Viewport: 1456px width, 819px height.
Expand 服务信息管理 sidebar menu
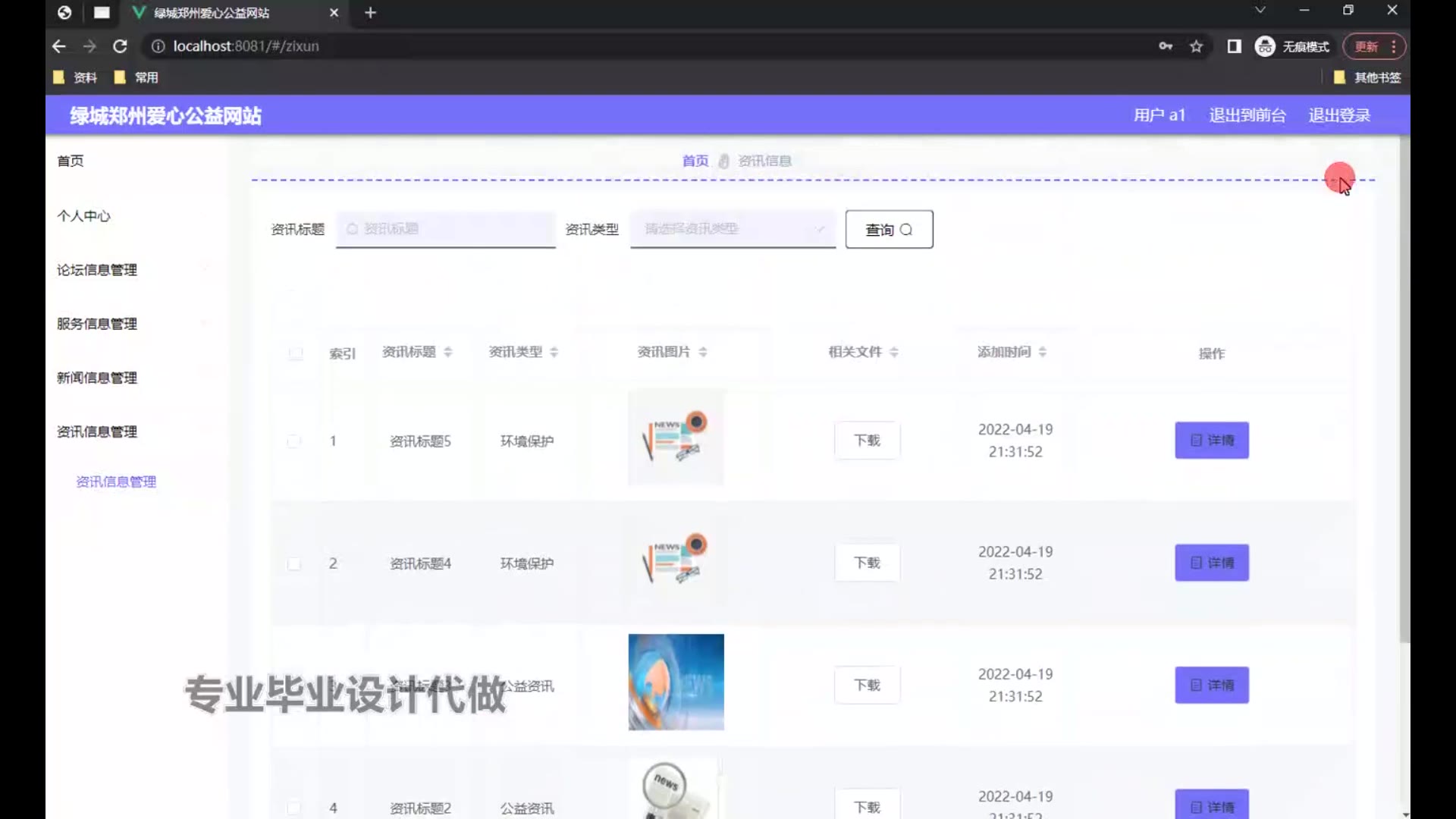pyautogui.click(x=97, y=324)
